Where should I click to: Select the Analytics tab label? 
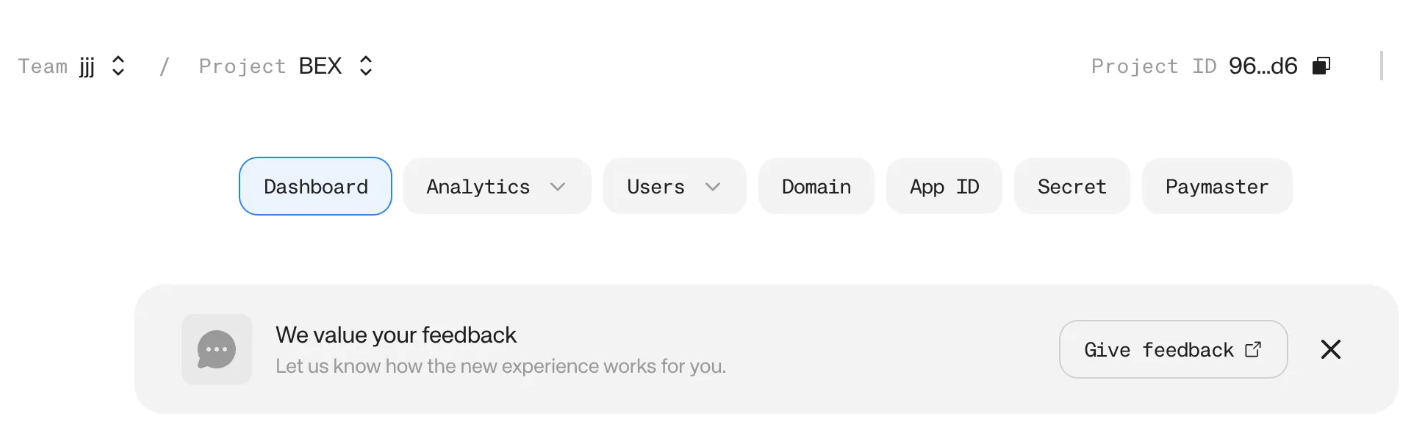tap(478, 186)
